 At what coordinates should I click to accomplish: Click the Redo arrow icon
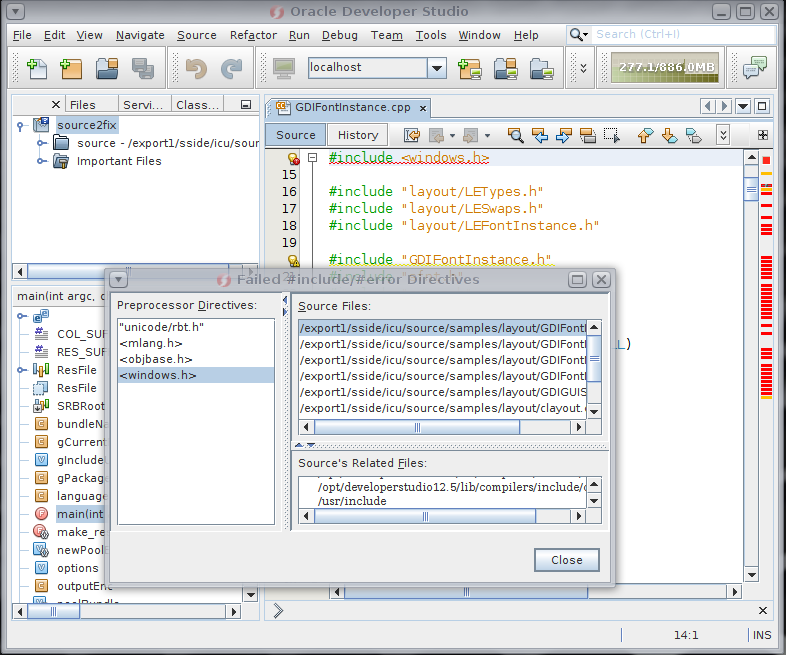point(231,68)
